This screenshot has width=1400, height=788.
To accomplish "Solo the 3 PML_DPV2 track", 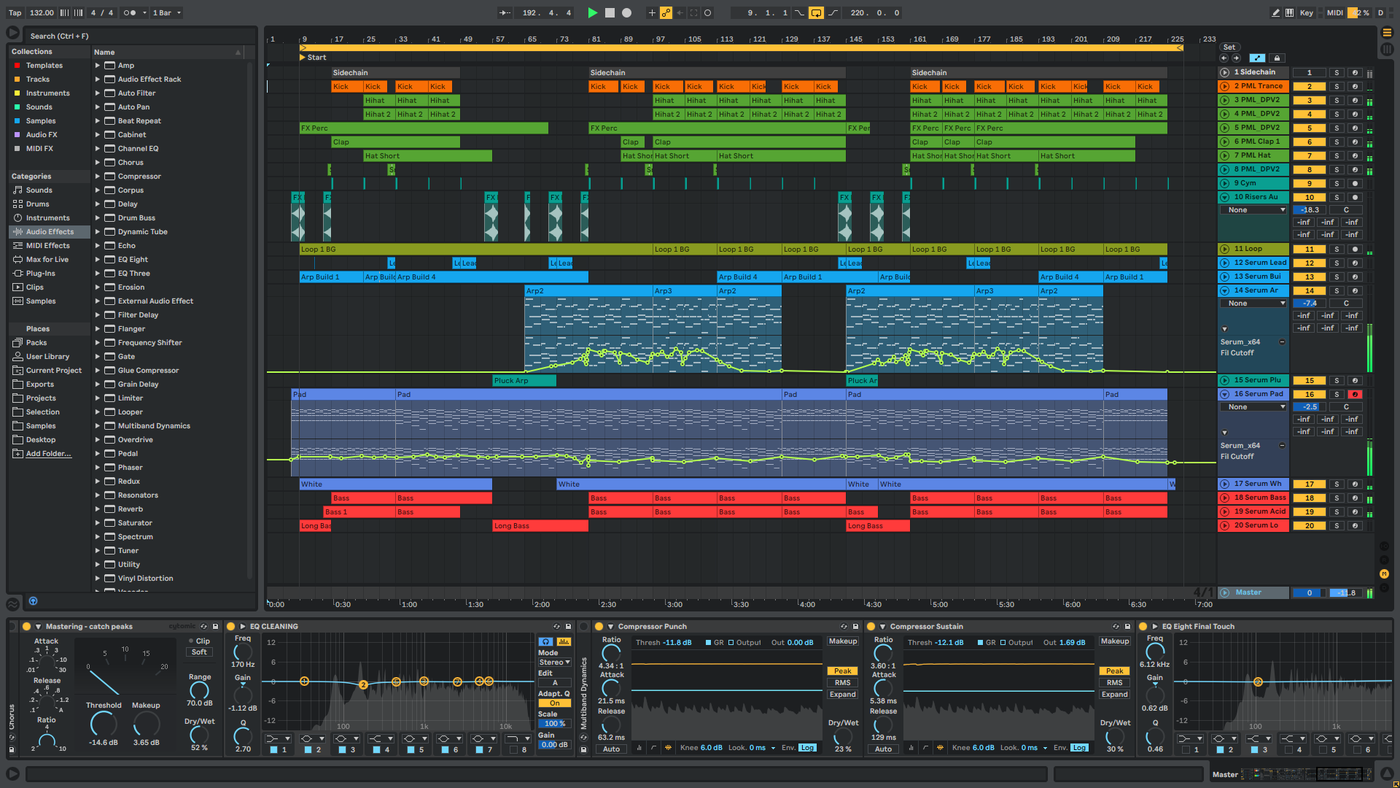I will coord(1336,100).
